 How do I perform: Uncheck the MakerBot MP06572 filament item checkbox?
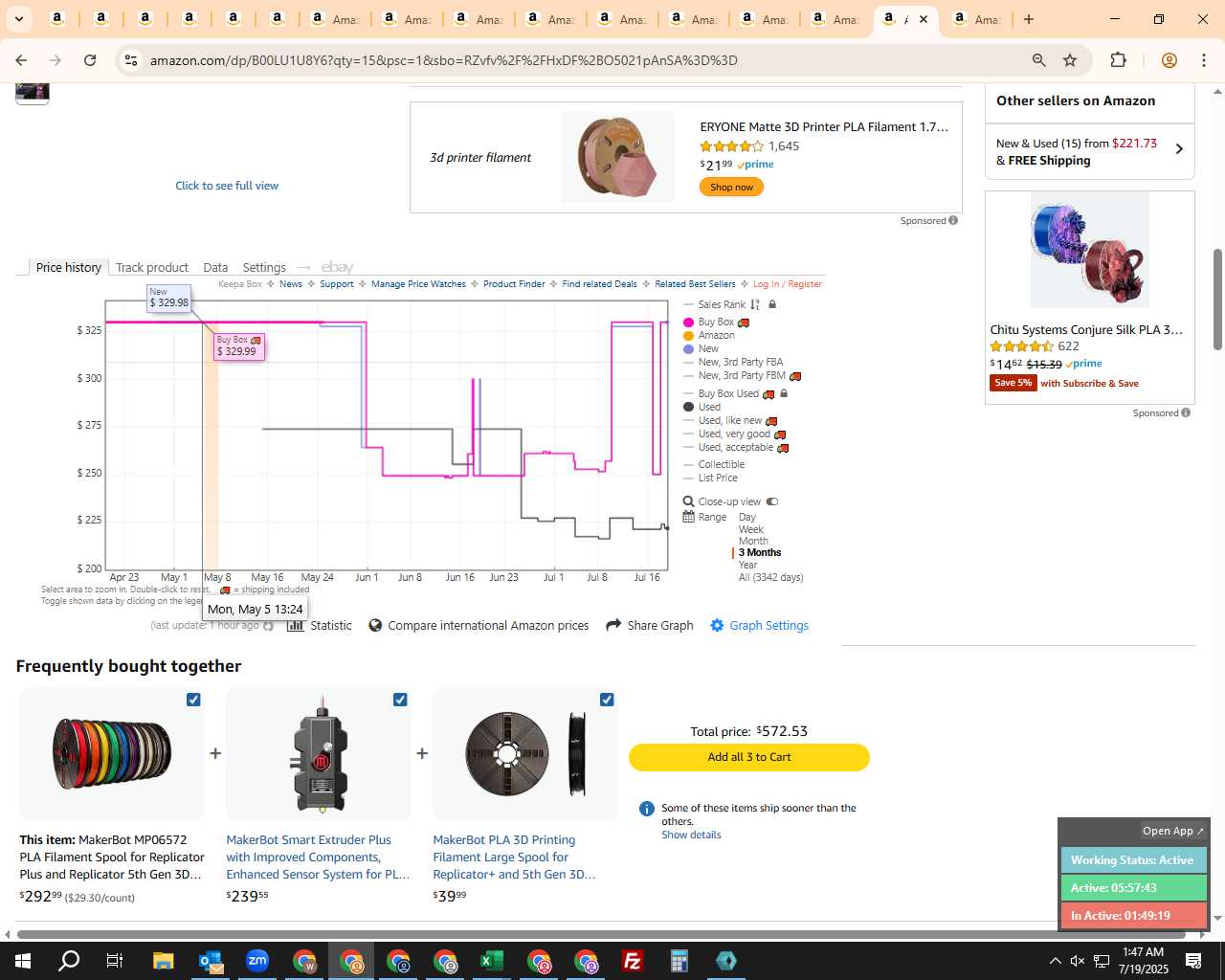(193, 700)
